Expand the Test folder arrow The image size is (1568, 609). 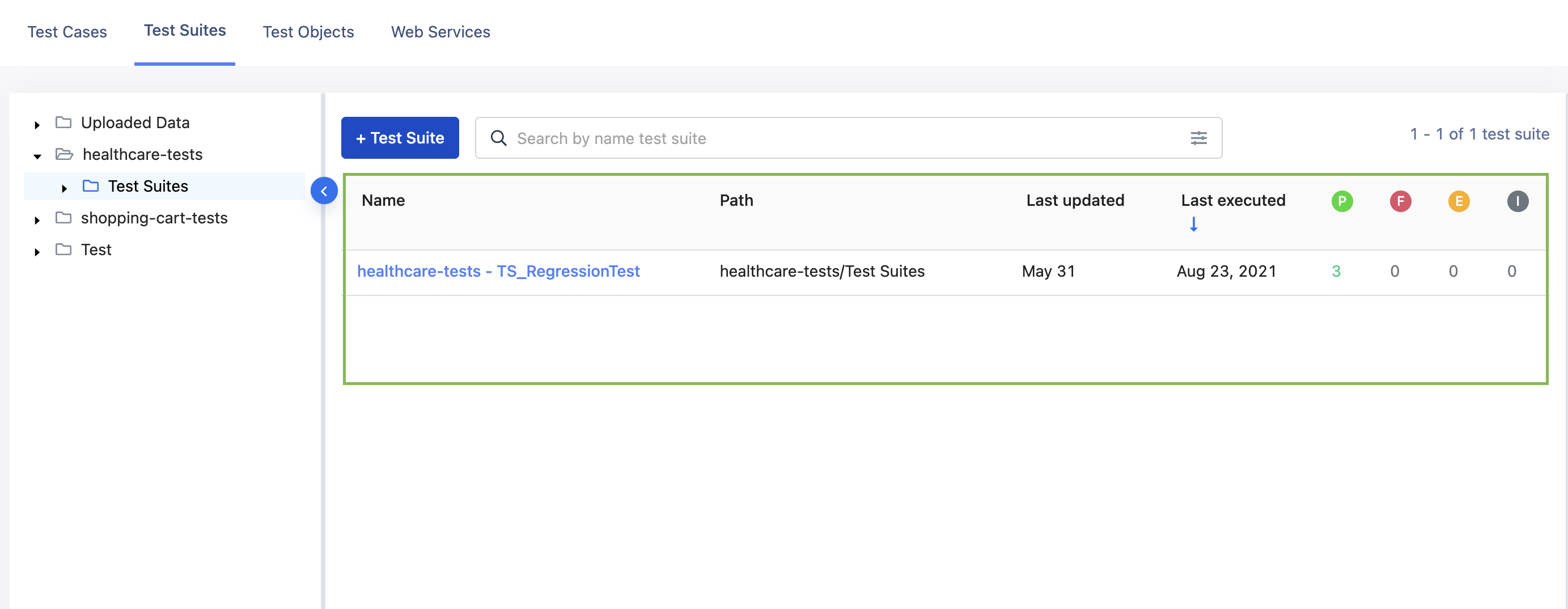pyautogui.click(x=37, y=252)
